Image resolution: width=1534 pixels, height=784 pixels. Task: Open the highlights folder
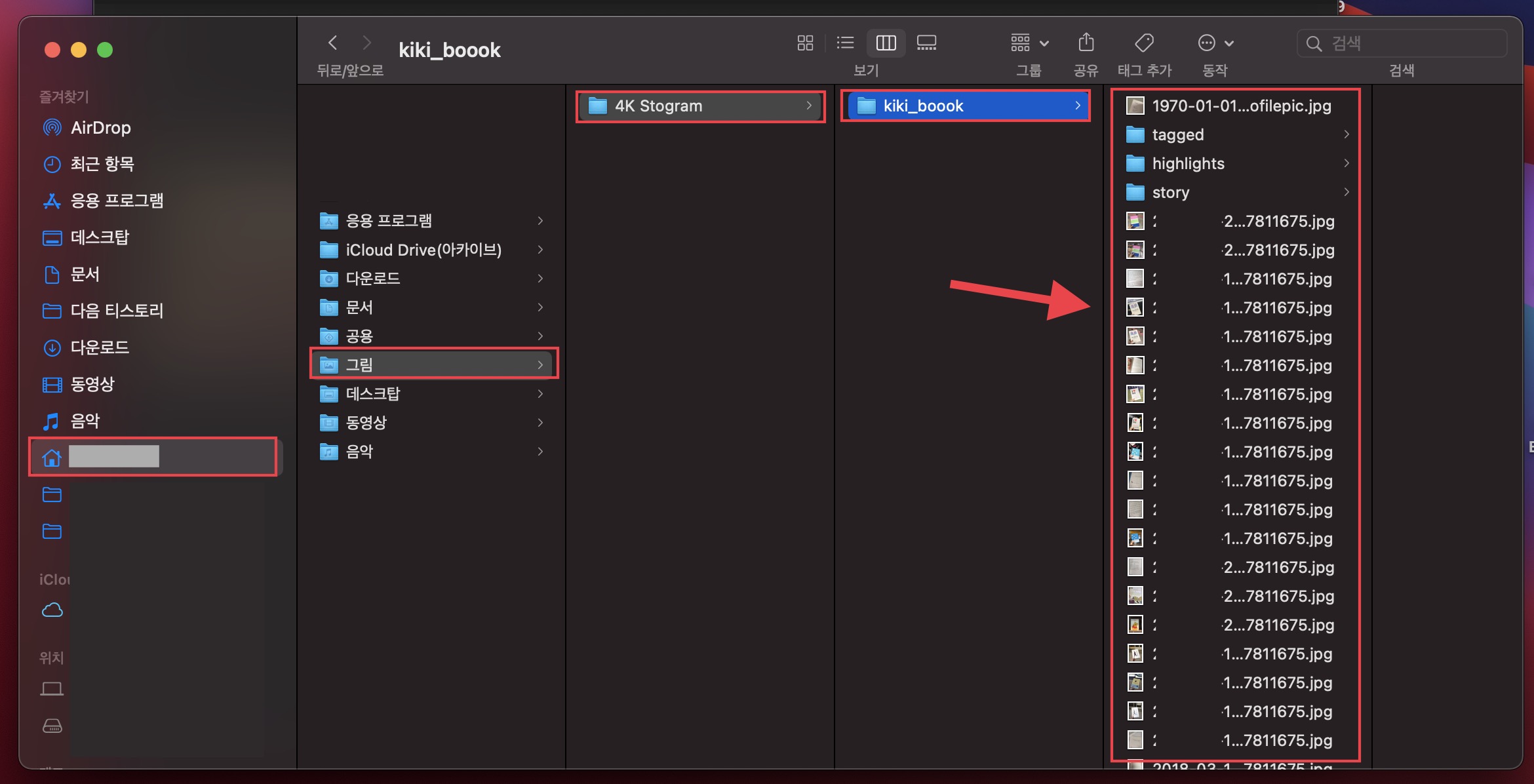coord(1188,163)
